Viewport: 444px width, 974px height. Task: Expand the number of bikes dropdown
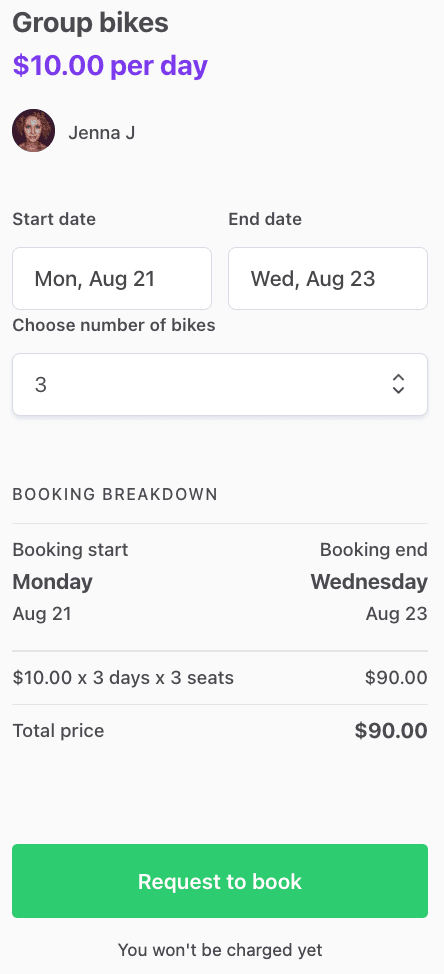[220, 385]
